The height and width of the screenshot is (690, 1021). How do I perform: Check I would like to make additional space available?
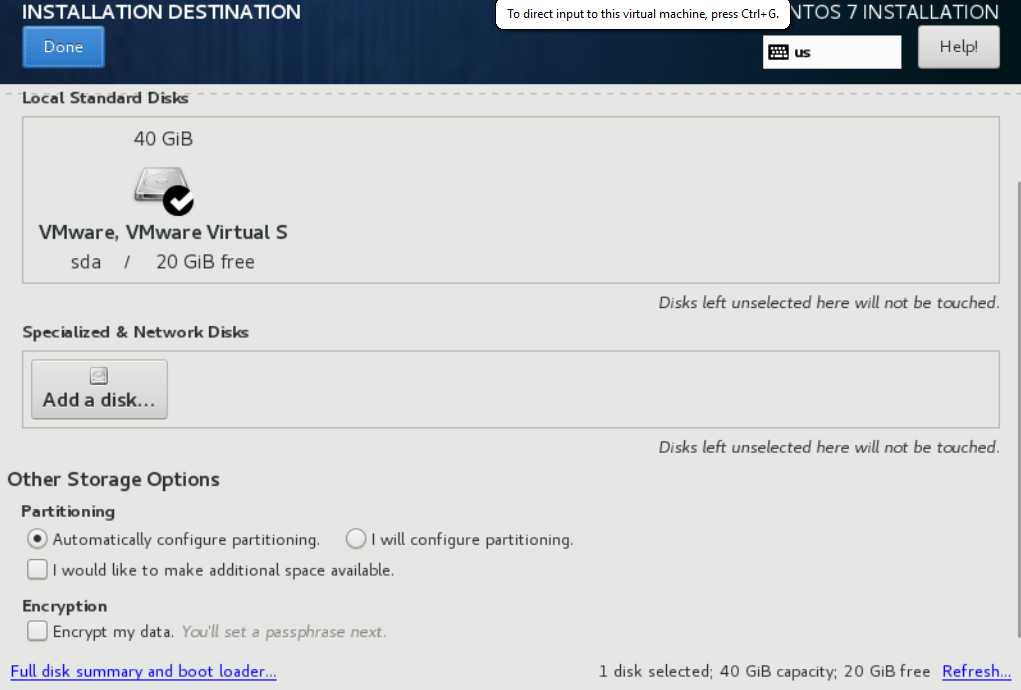coord(37,570)
